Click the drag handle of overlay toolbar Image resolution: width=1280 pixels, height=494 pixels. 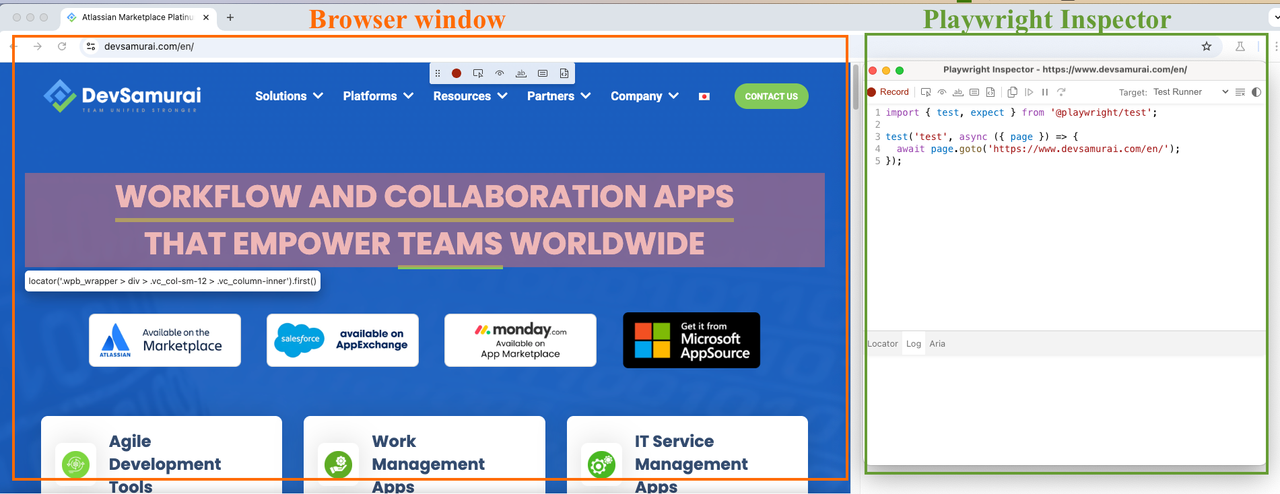[437, 73]
